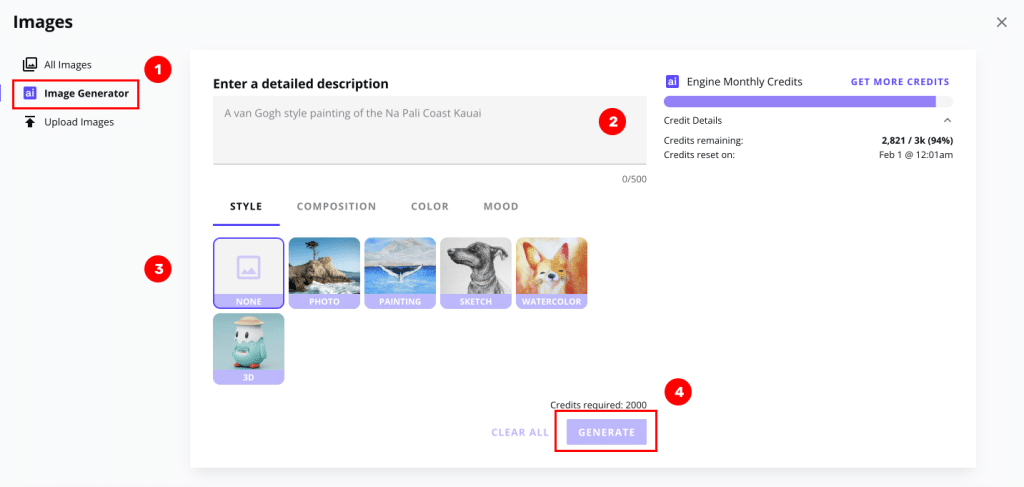Click the 0/500 character counter
This screenshot has width=1024, height=487.
pos(633,178)
